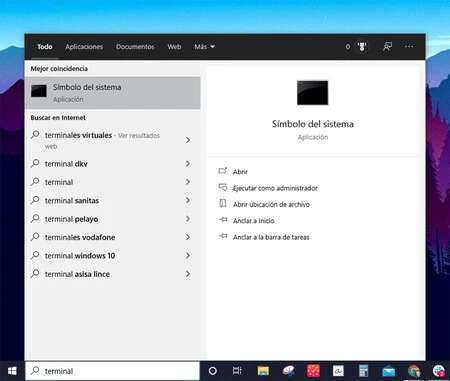Choose Anclar a Inicio
The height and width of the screenshot is (381, 450).
[253, 221]
